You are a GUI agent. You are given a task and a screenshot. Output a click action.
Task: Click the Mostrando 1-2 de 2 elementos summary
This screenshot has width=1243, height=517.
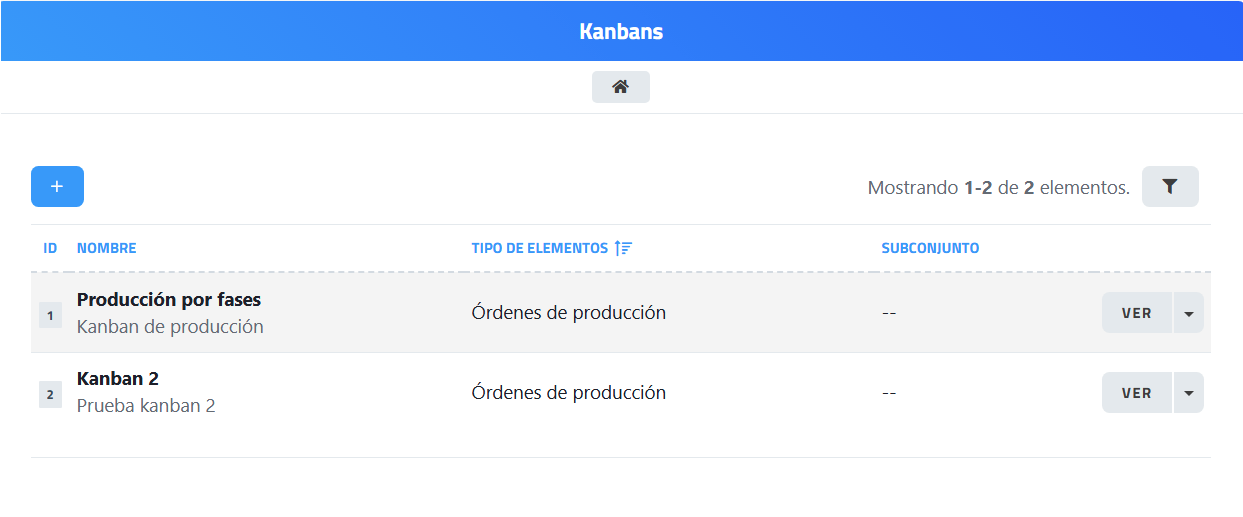point(998,187)
